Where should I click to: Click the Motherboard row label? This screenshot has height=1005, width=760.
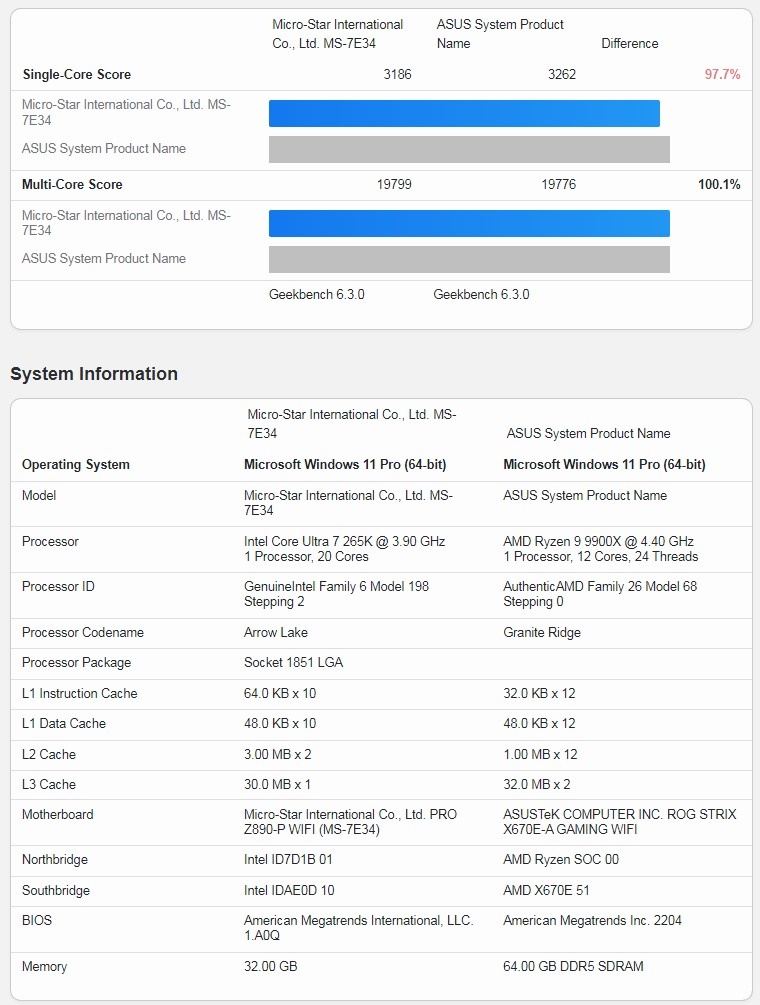click(x=58, y=815)
